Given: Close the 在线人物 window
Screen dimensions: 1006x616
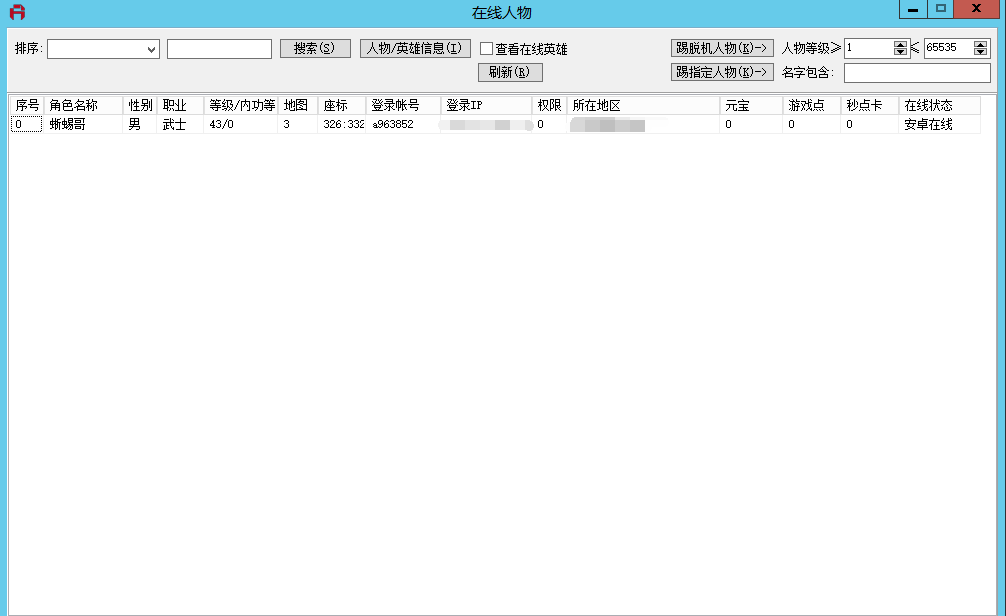Looking at the screenshot, I should click(x=976, y=10).
